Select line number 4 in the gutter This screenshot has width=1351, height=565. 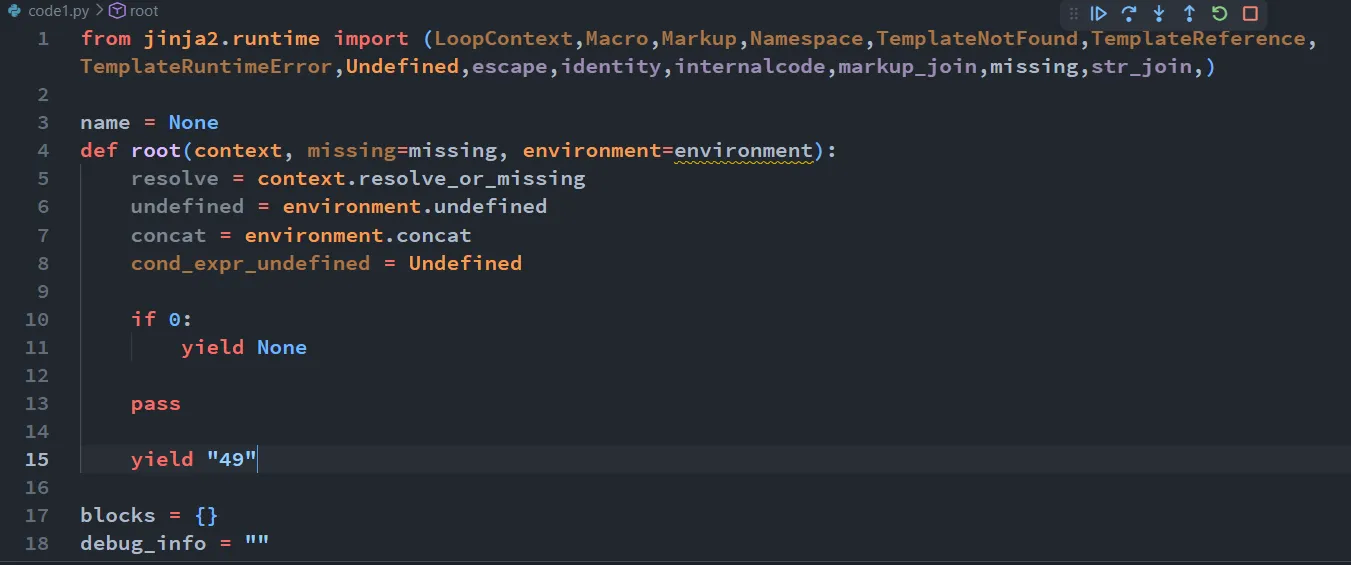(43, 151)
